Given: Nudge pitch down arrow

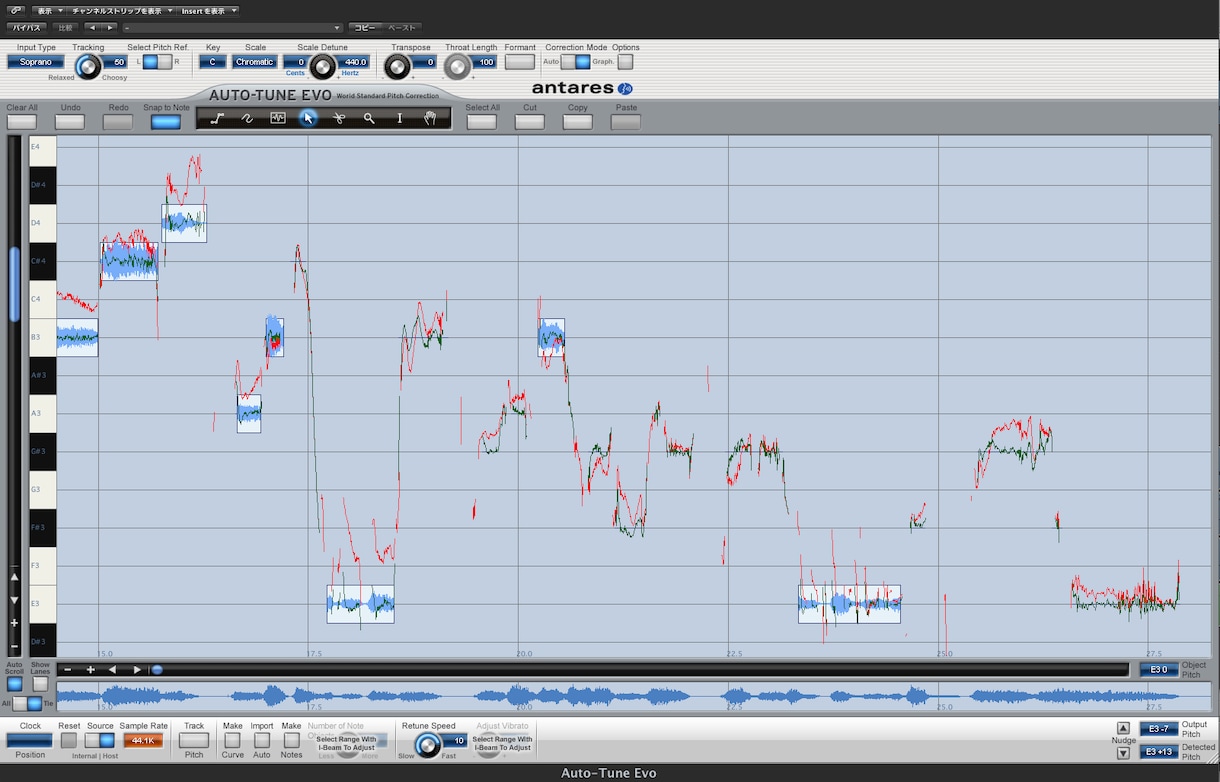Looking at the screenshot, I should tap(1123, 753).
